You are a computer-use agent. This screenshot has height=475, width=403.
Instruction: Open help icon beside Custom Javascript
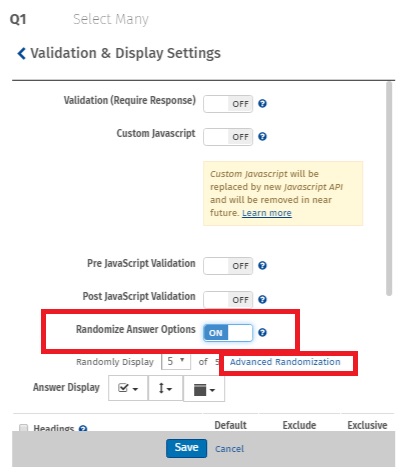click(262, 137)
